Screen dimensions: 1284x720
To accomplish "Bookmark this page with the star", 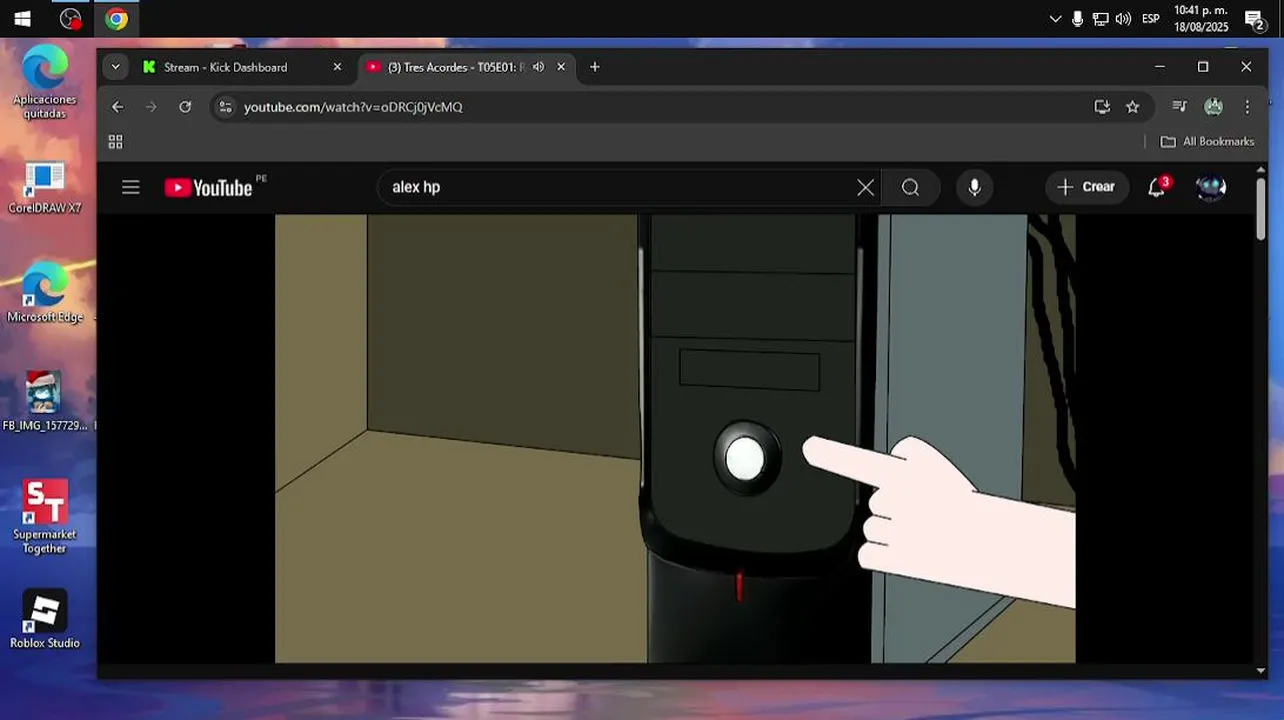I will 1132,107.
